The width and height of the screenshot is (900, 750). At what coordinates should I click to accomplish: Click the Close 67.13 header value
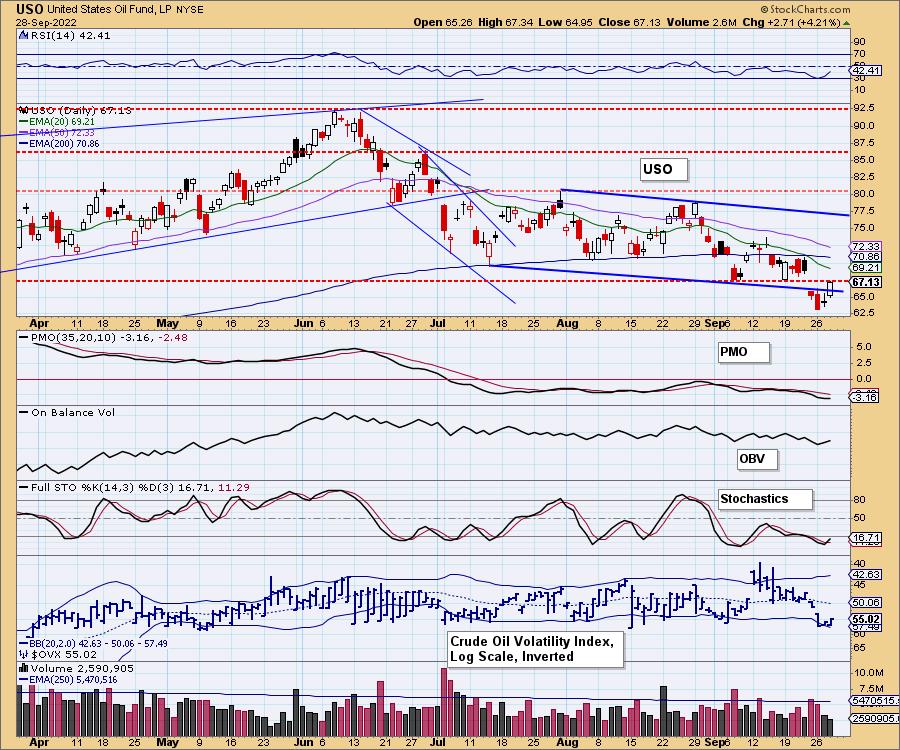coord(629,22)
